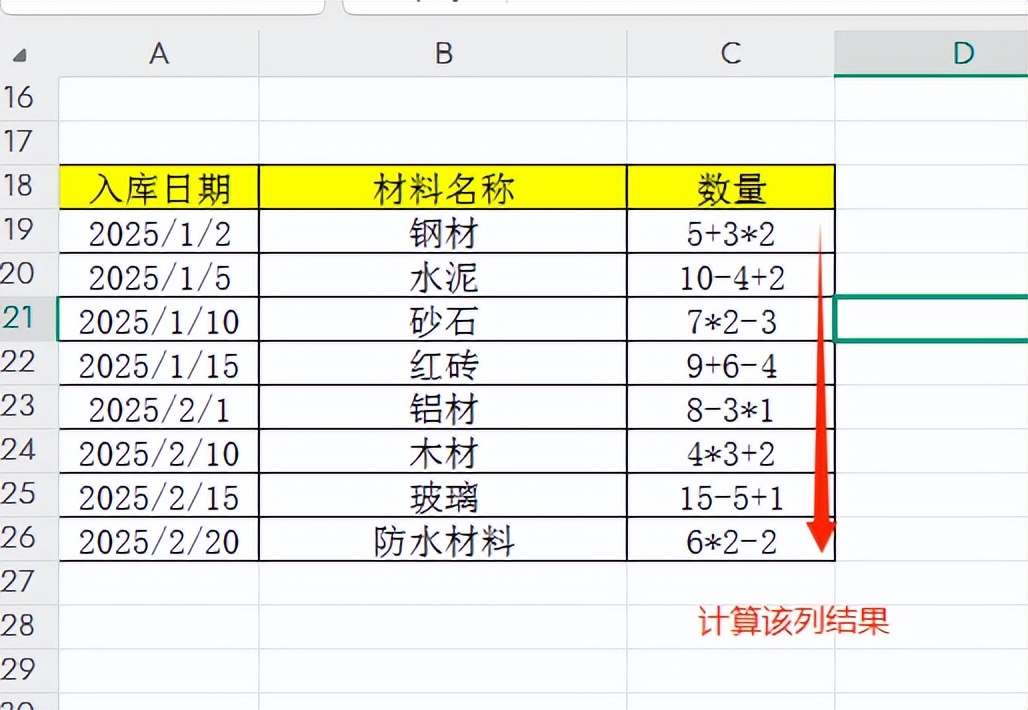Click the 入库日期 header cell
The width and height of the screenshot is (1028, 710).
[159, 187]
